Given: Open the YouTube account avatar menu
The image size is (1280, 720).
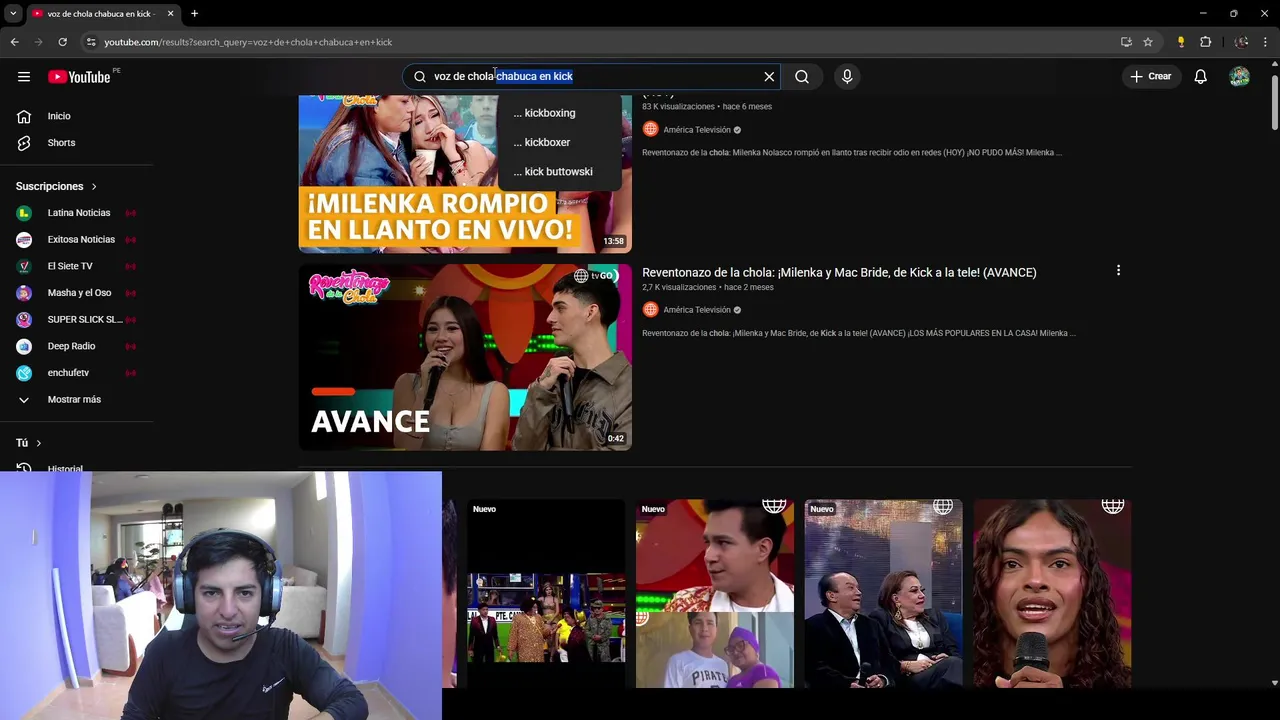Looking at the screenshot, I should point(1239,77).
